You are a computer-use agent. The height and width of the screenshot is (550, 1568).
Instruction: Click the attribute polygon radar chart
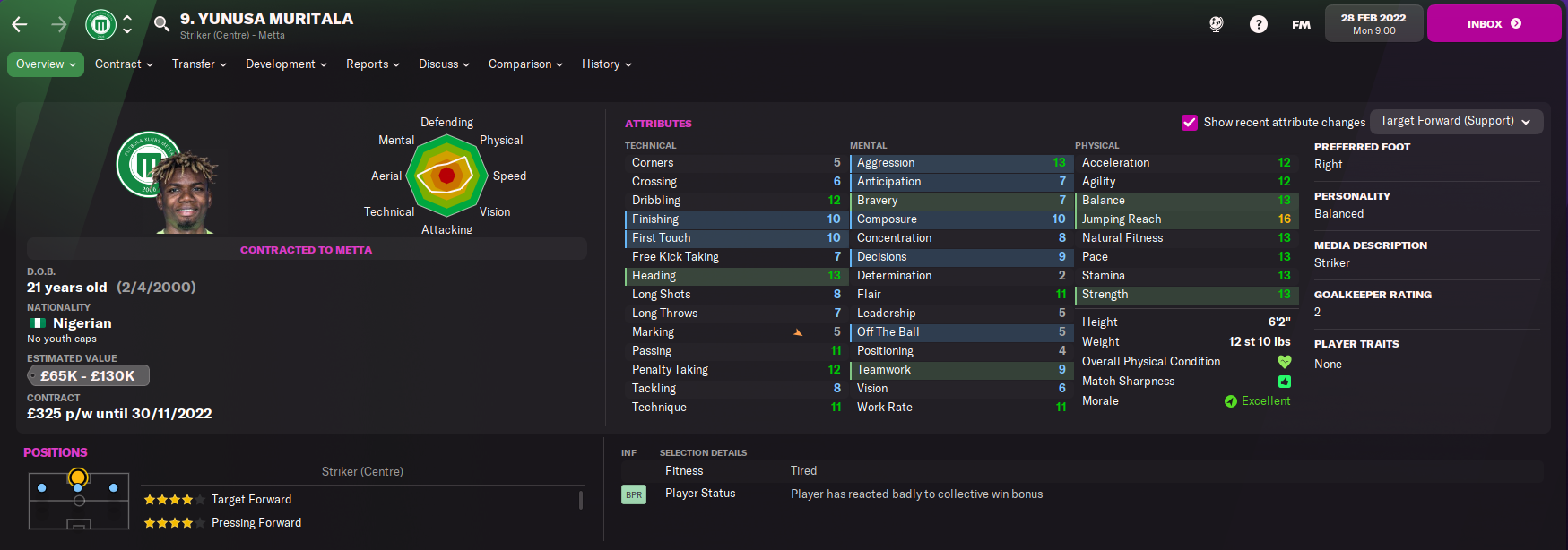pos(446,176)
